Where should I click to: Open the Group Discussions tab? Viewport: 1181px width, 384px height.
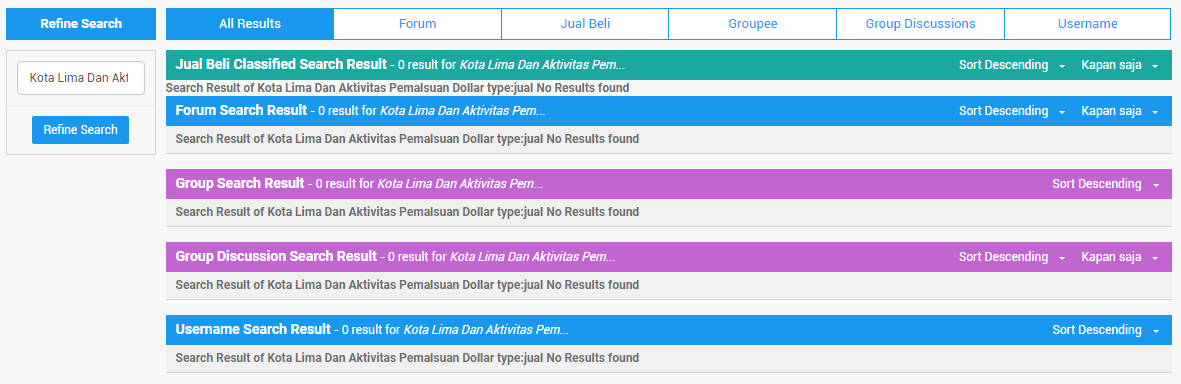920,23
